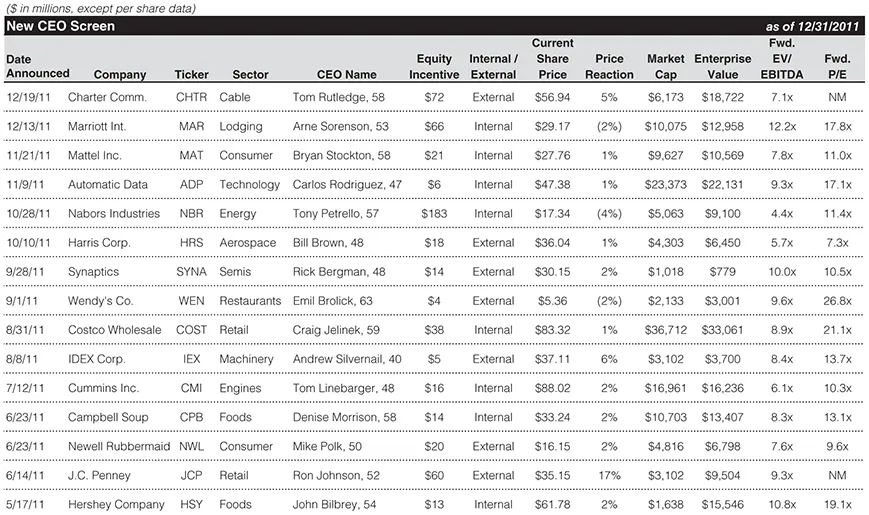
Task: Click the "Company" column header
Action: coord(120,75)
